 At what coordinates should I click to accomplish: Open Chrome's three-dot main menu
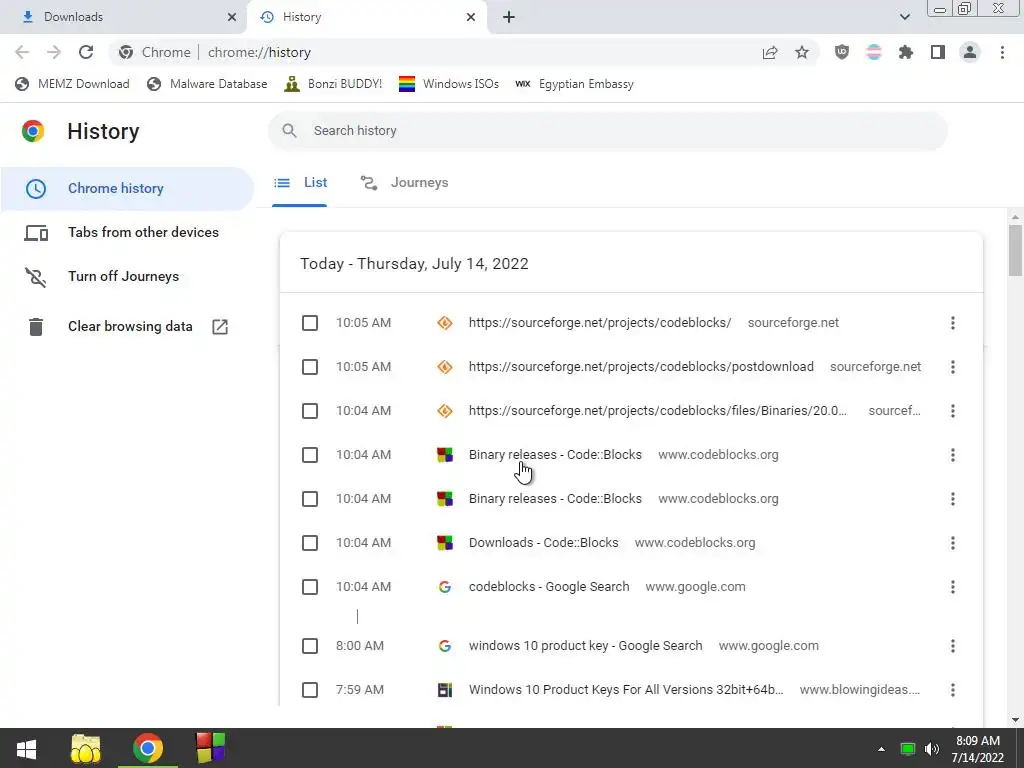pos(1002,52)
